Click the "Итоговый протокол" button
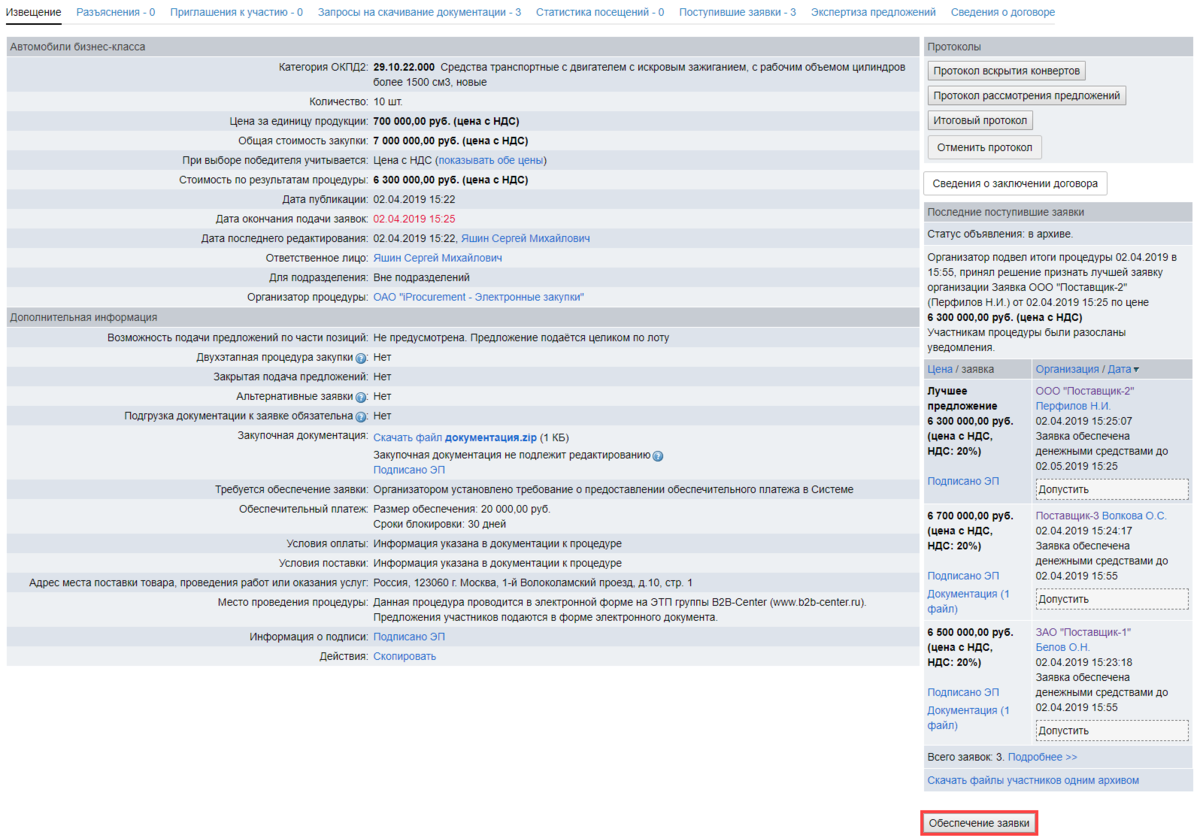 point(979,121)
